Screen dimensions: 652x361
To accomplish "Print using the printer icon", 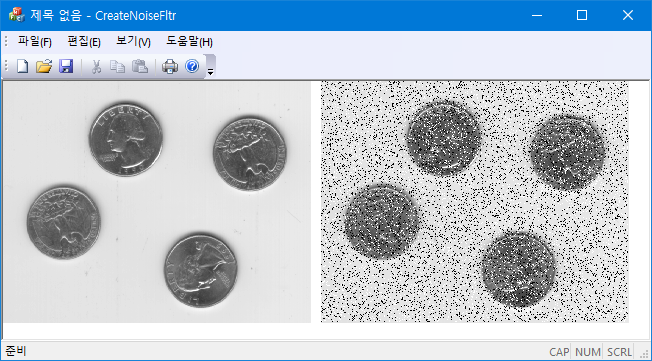I will coord(170,66).
